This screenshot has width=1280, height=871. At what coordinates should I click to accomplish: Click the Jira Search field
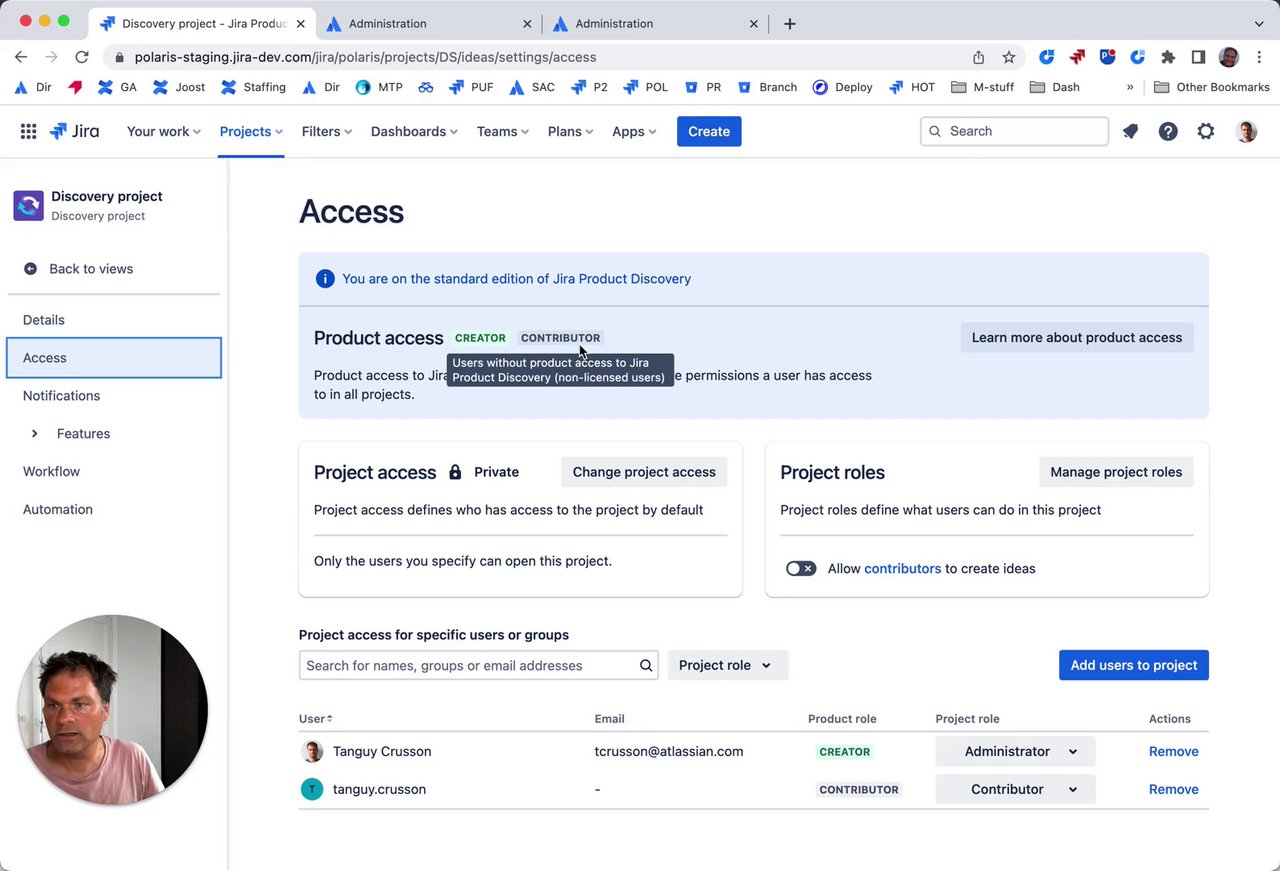click(x=1014, y=131)
